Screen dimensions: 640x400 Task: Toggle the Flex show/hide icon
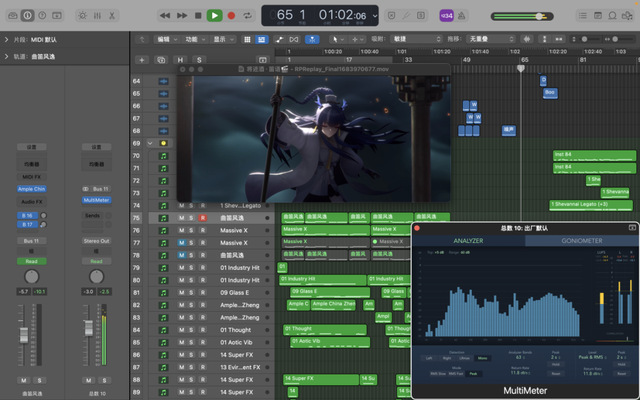pyautogui.click(x=294, y=39)
